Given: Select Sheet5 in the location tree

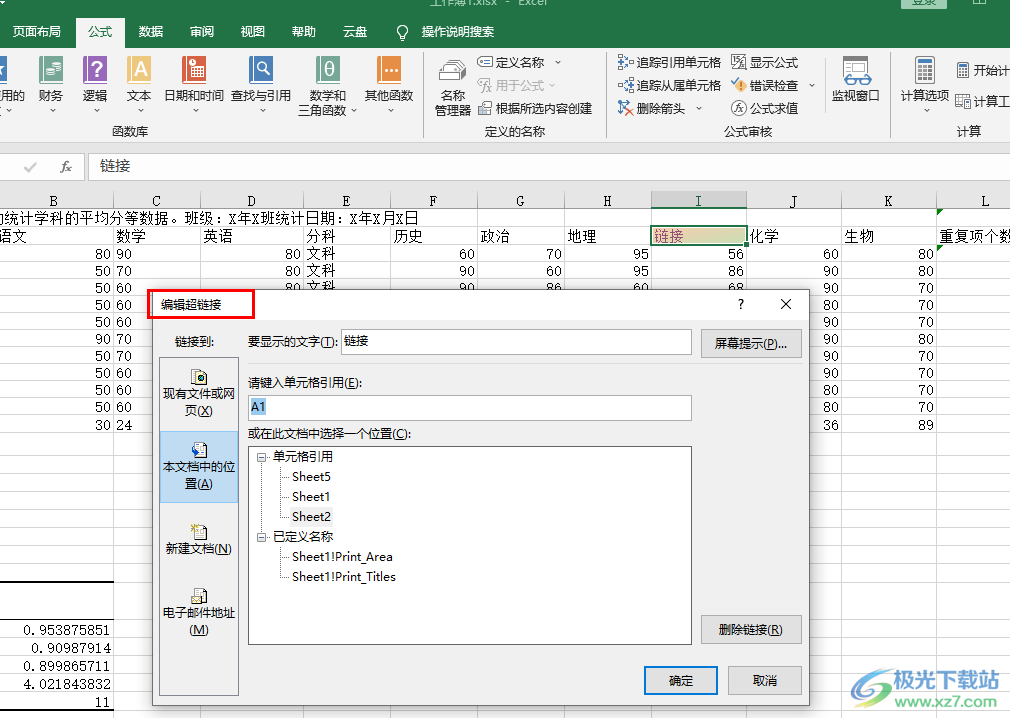Looking at the screenshot, I should coord(311,477).
